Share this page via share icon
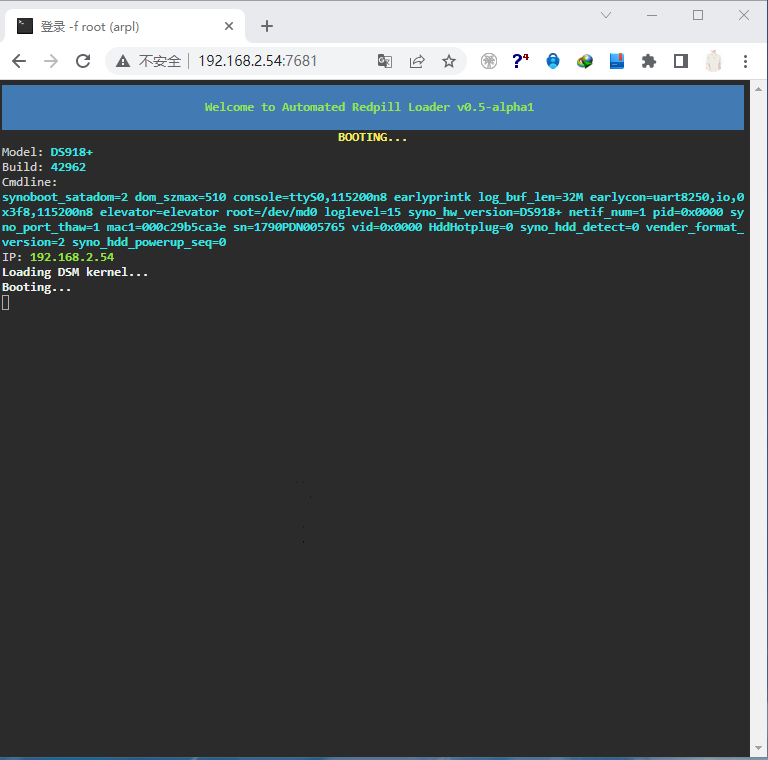768x760 pixels. pyautogui.click(x=417, y=61)
